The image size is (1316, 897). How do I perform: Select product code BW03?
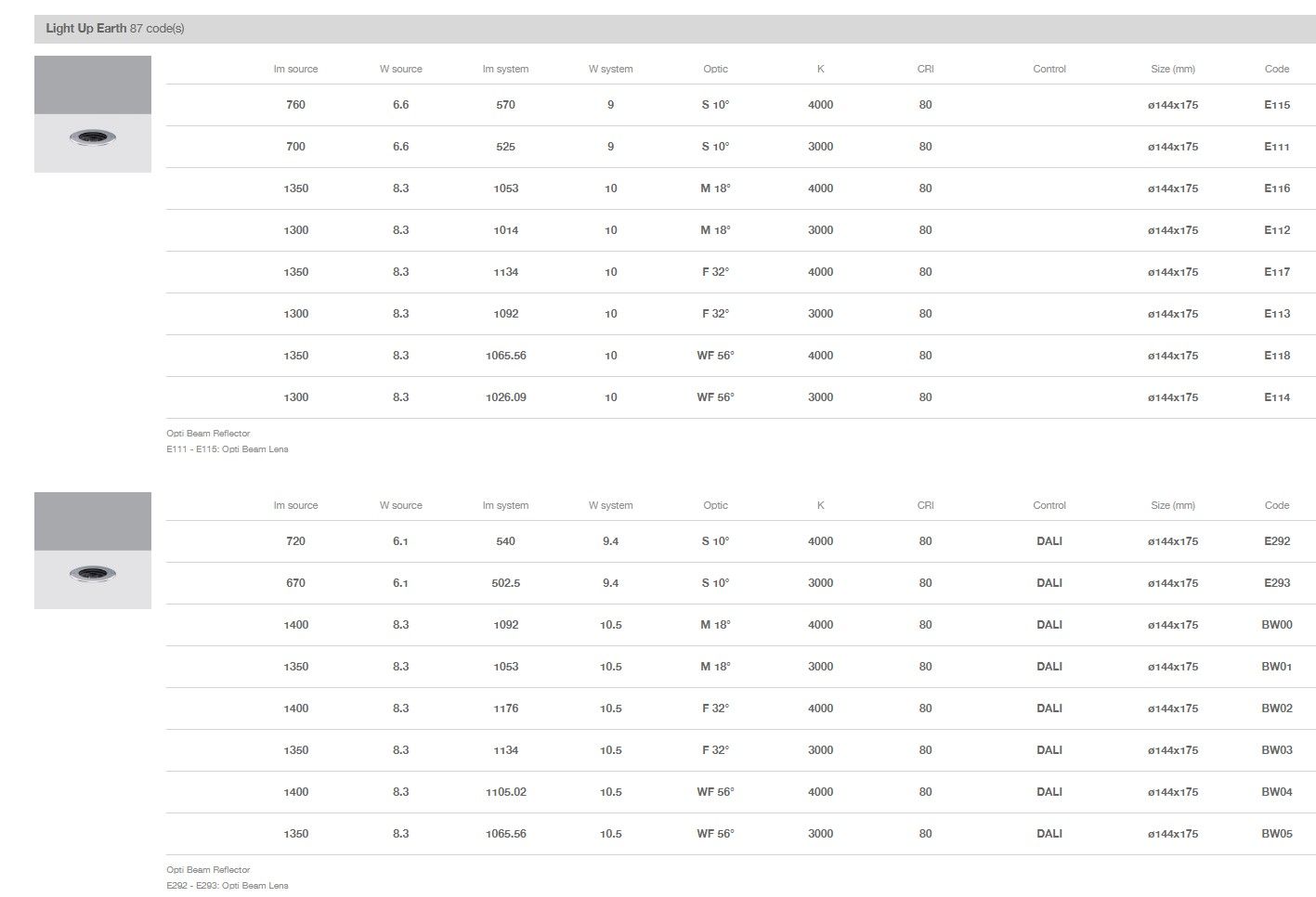[x=1276, y=750]
